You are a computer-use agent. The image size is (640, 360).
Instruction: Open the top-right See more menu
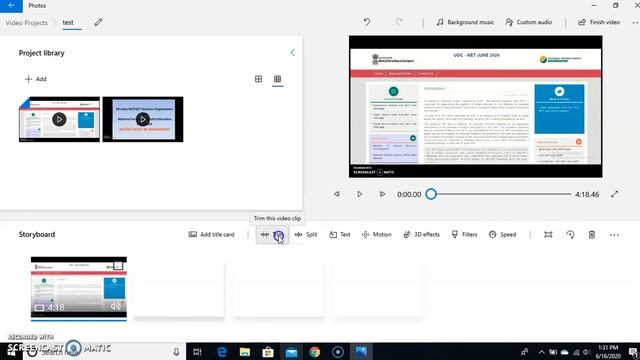coord(635,22)
